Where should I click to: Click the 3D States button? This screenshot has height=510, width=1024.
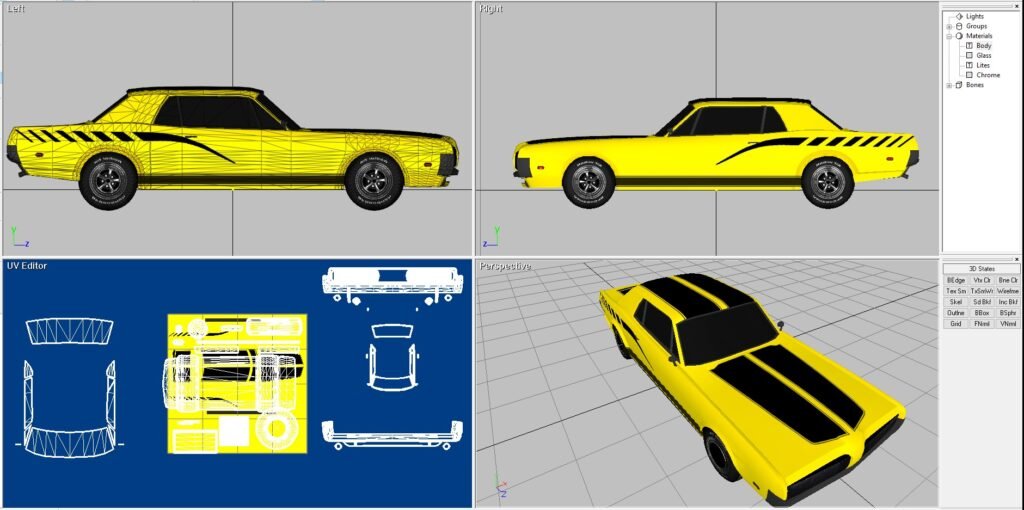pyautogui.click(x=981, y=269)
